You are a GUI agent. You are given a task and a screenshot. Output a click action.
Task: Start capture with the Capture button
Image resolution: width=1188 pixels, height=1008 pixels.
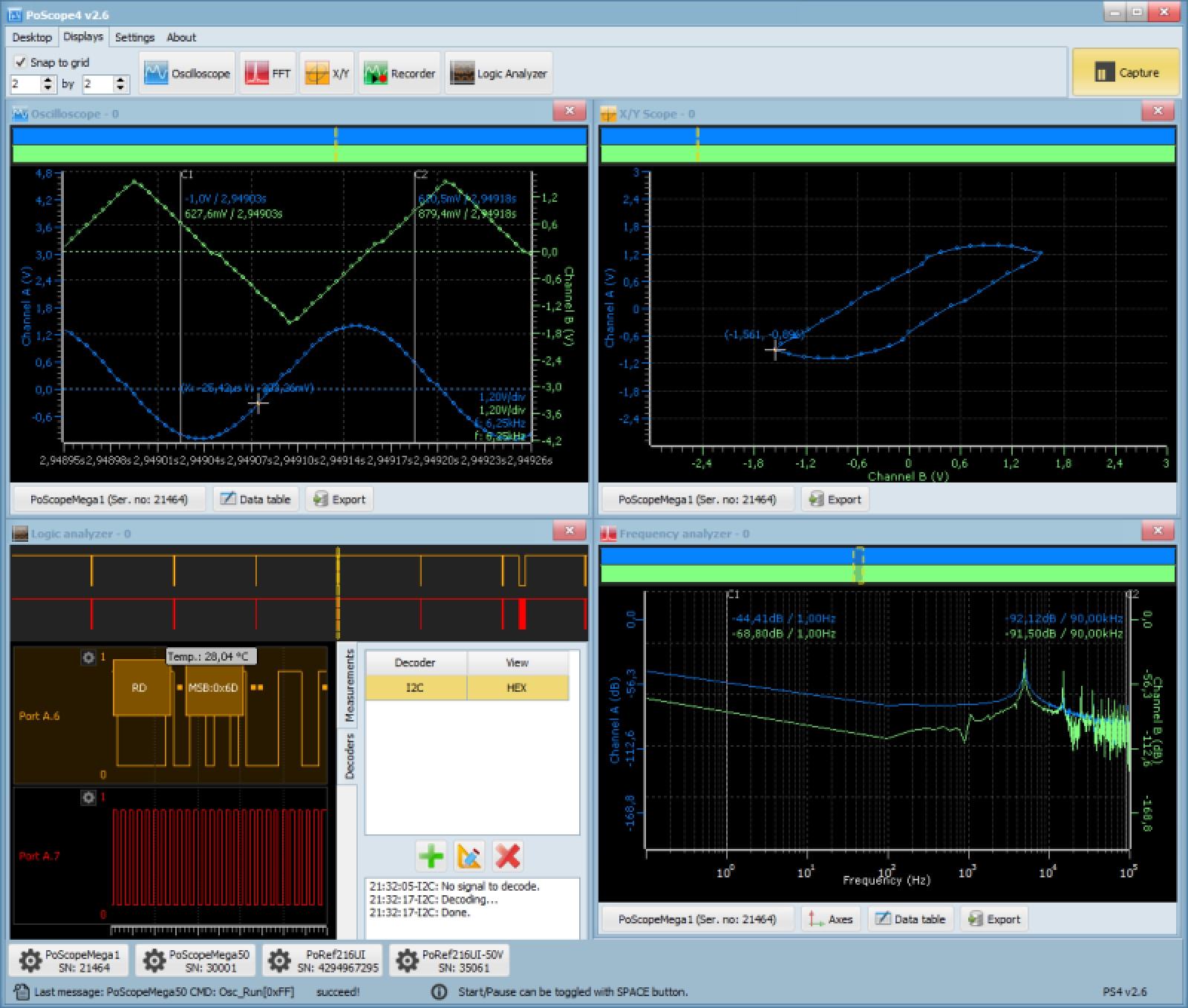1126,73
